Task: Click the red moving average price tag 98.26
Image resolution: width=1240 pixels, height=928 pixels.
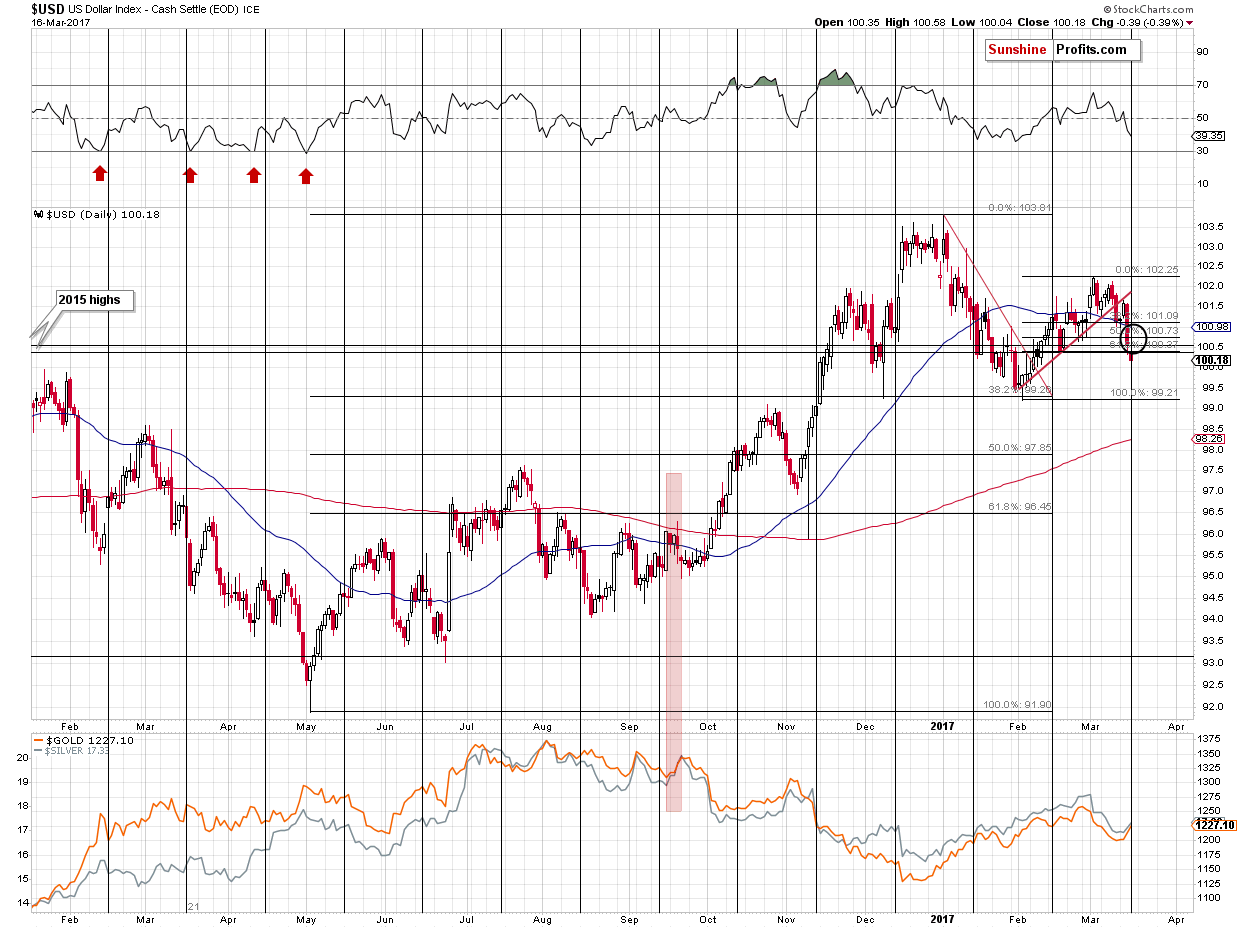Action: point(1208,439)
